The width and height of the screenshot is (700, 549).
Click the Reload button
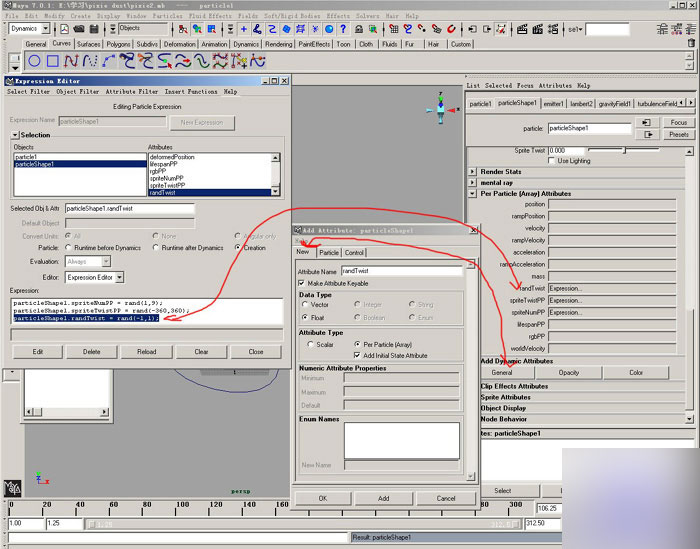pyautogui.click(x=146, y=352)
